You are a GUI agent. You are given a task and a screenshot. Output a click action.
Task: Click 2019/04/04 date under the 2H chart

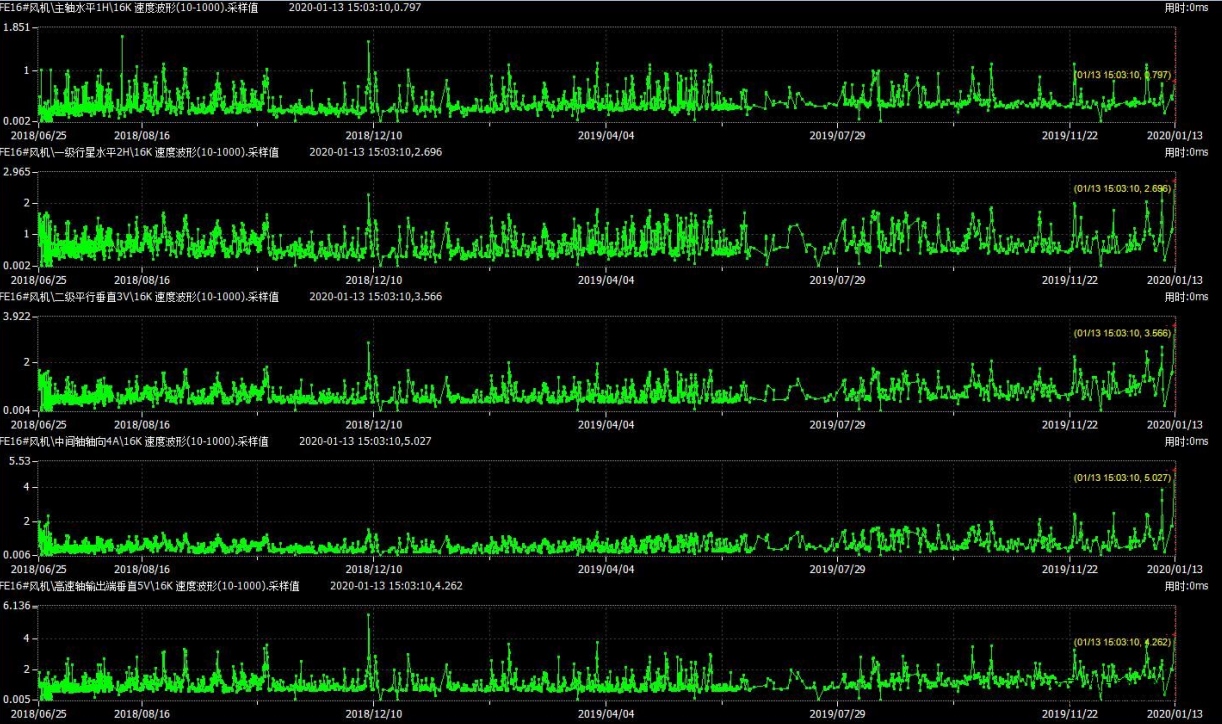pos(606,280)
